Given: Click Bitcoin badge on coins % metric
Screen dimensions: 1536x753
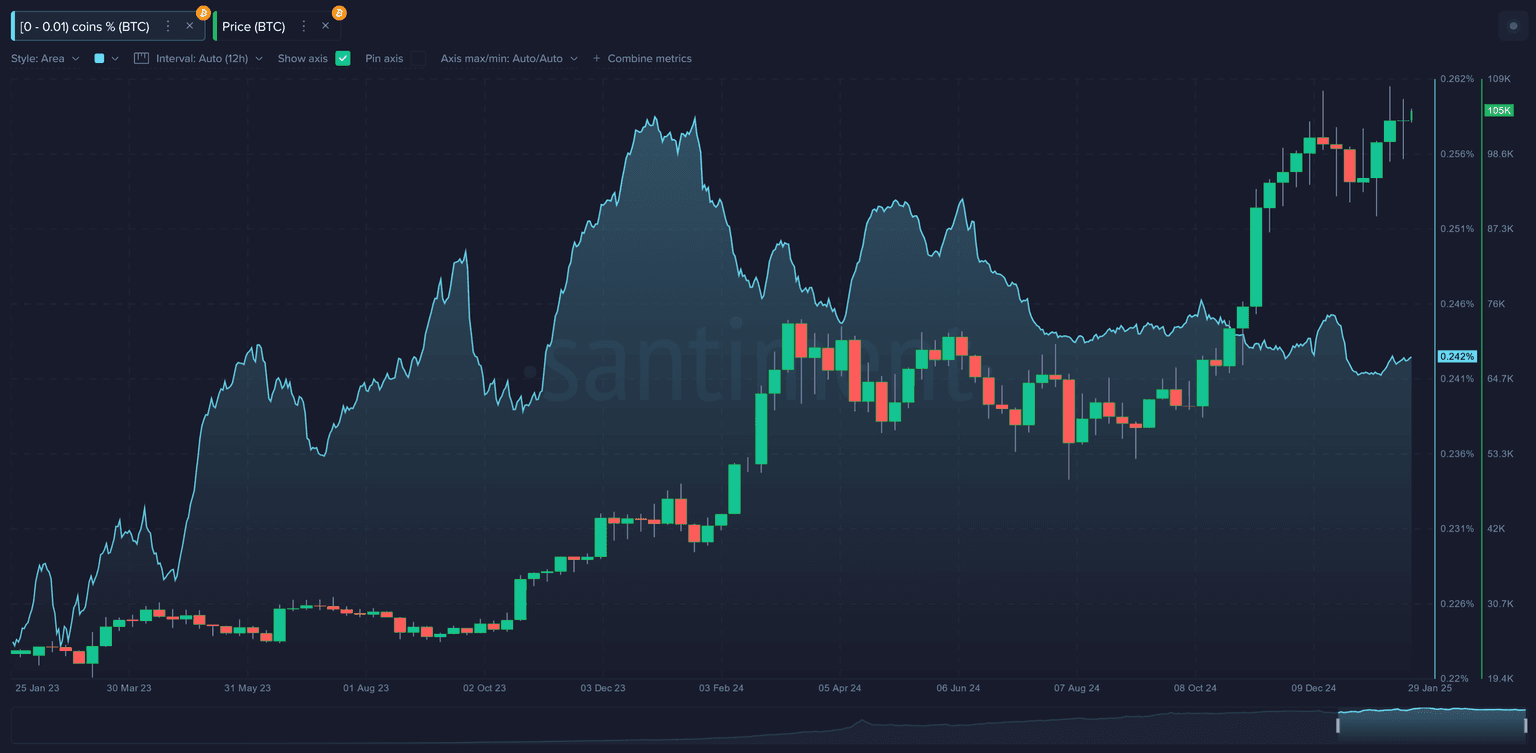Looking at the screenshot, I should click(x=203, y=12).
